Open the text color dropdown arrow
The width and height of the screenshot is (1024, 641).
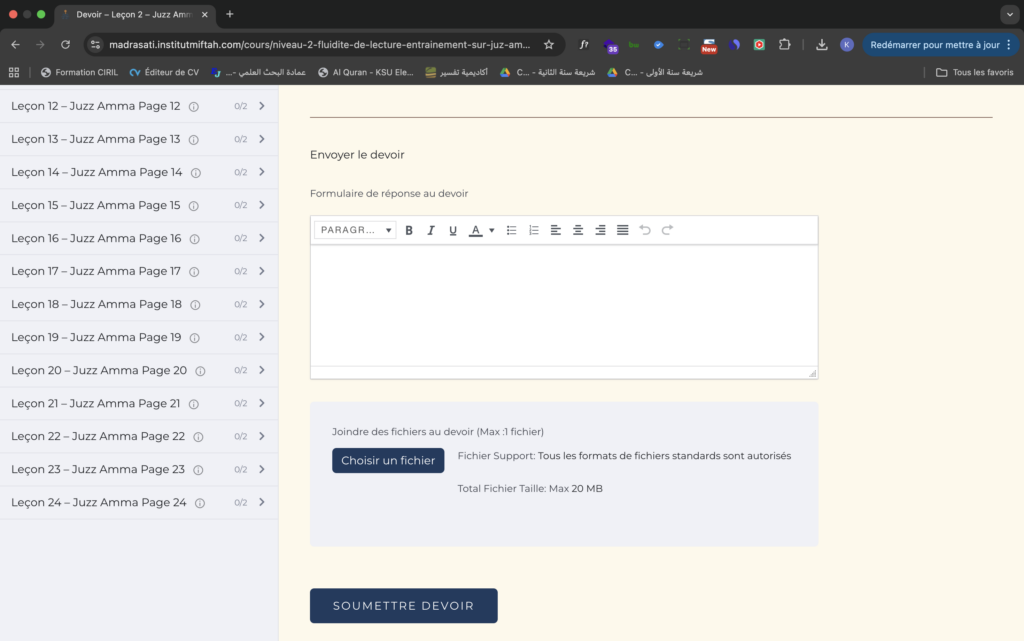tap(492, 230)
